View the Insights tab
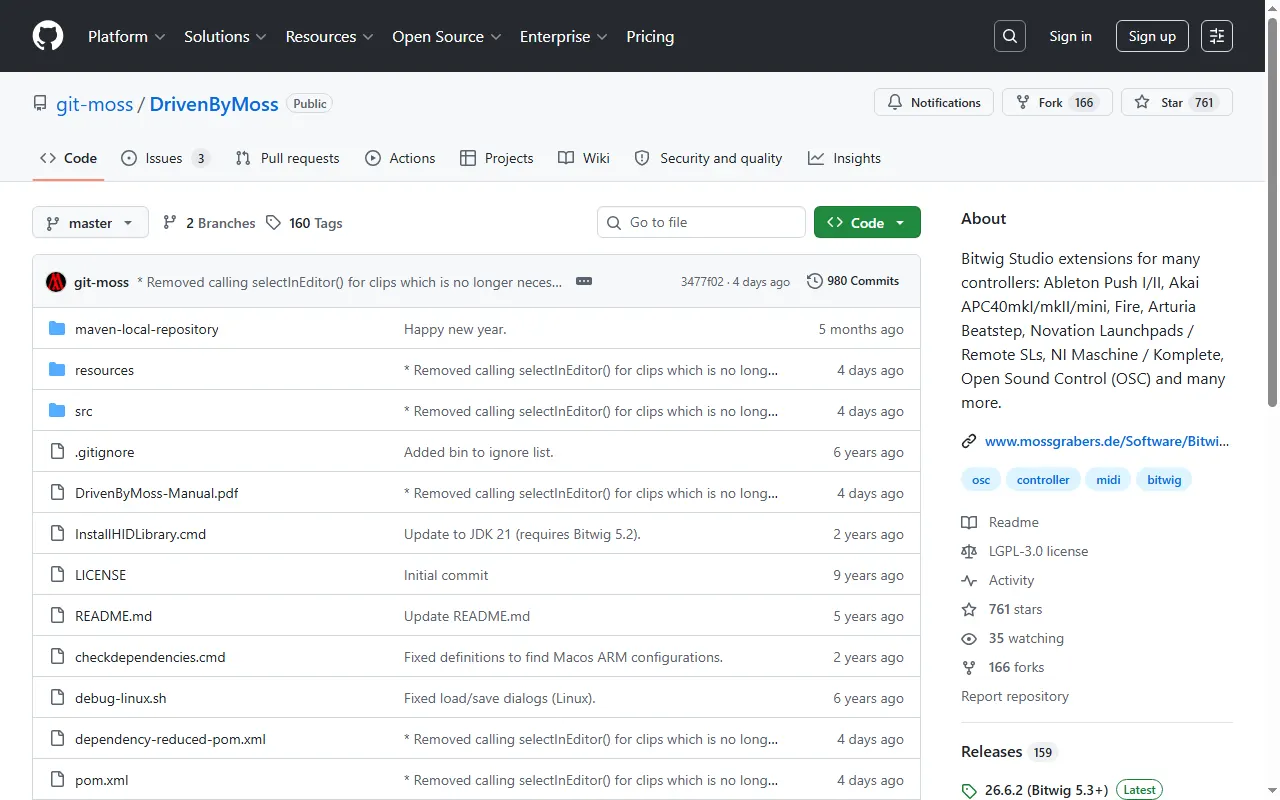Screen dimensions: 1280x800 (x=844, y=158)
